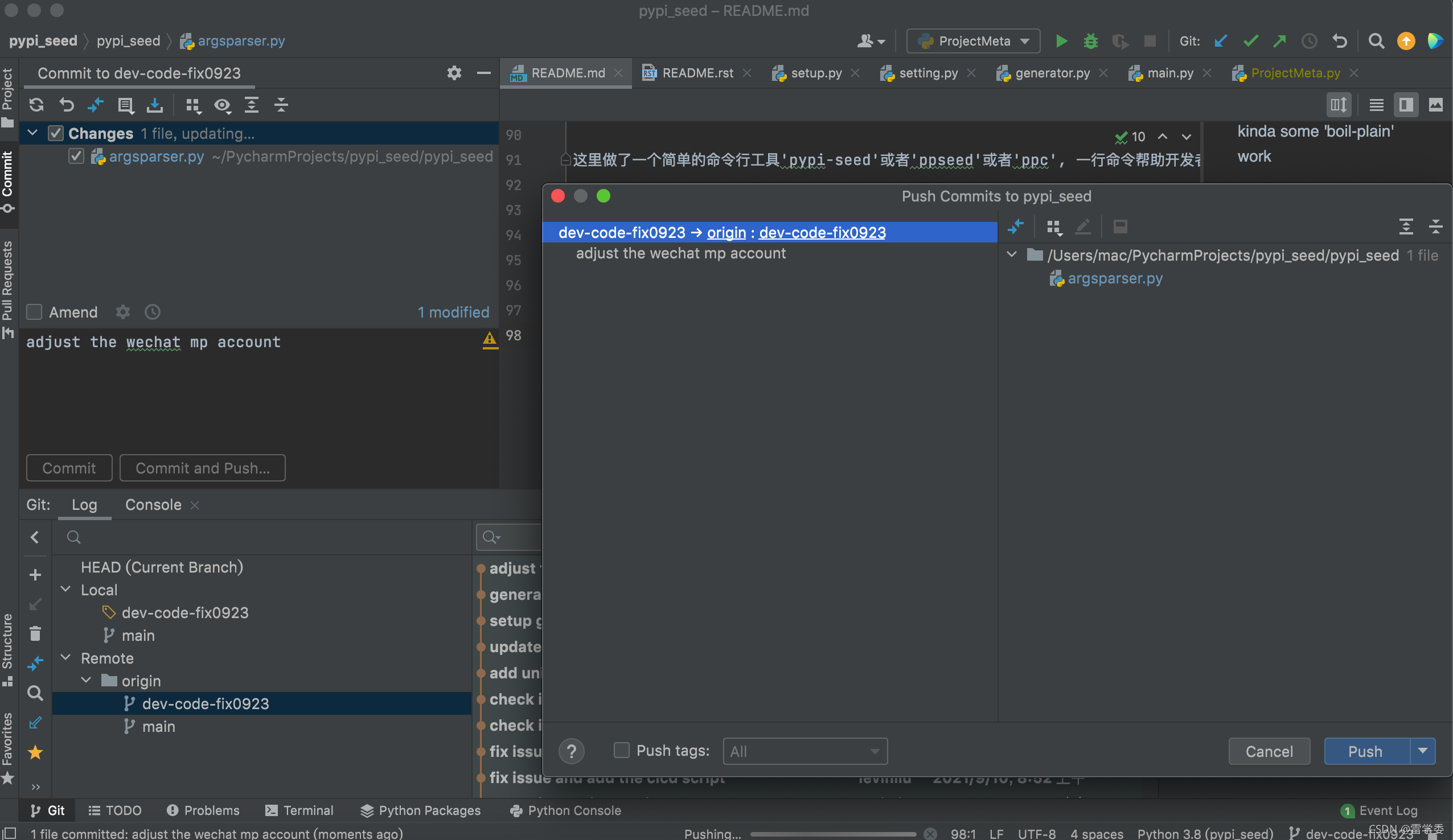The height and width of the screenshot is (840, 1453).
Task: Click the origin remote link
Action: pyautogui.click(x=726, y=232)
